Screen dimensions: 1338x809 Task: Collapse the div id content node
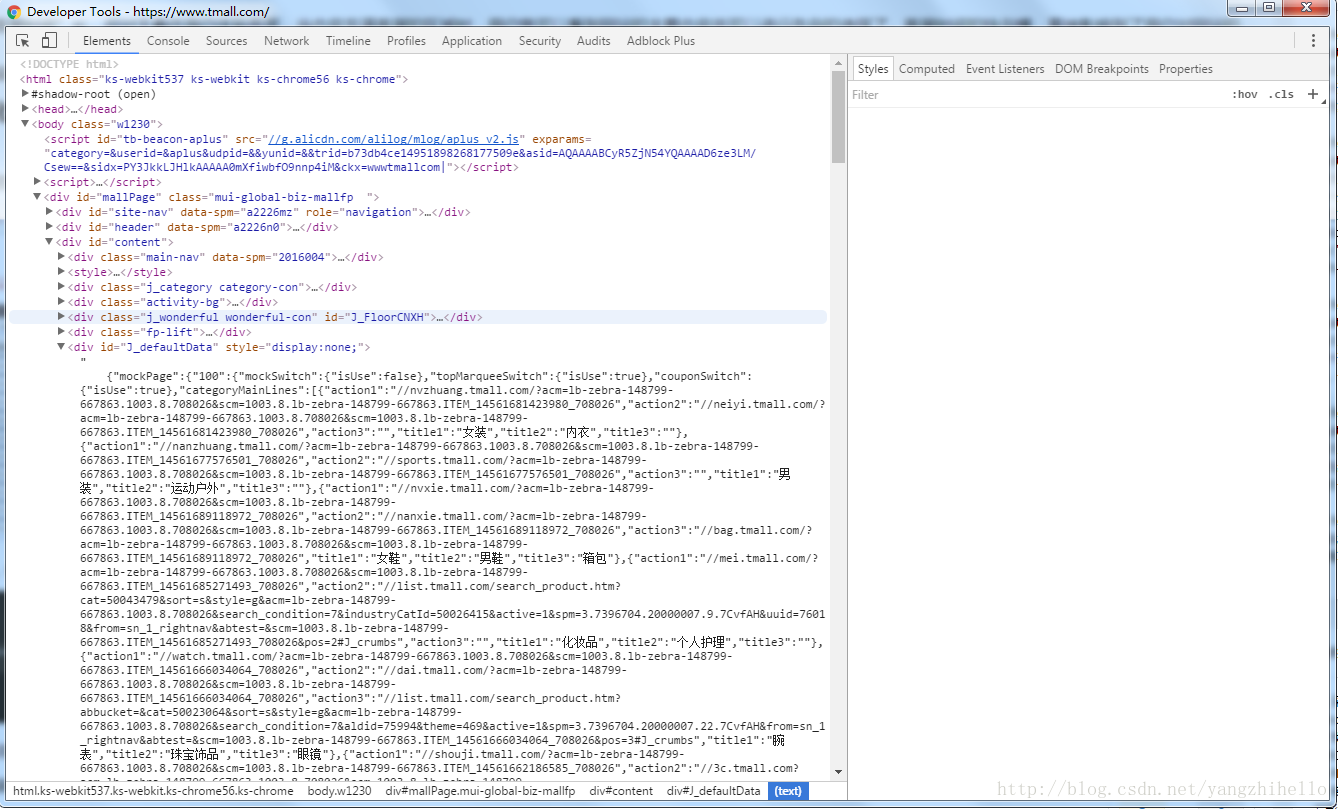50,242
